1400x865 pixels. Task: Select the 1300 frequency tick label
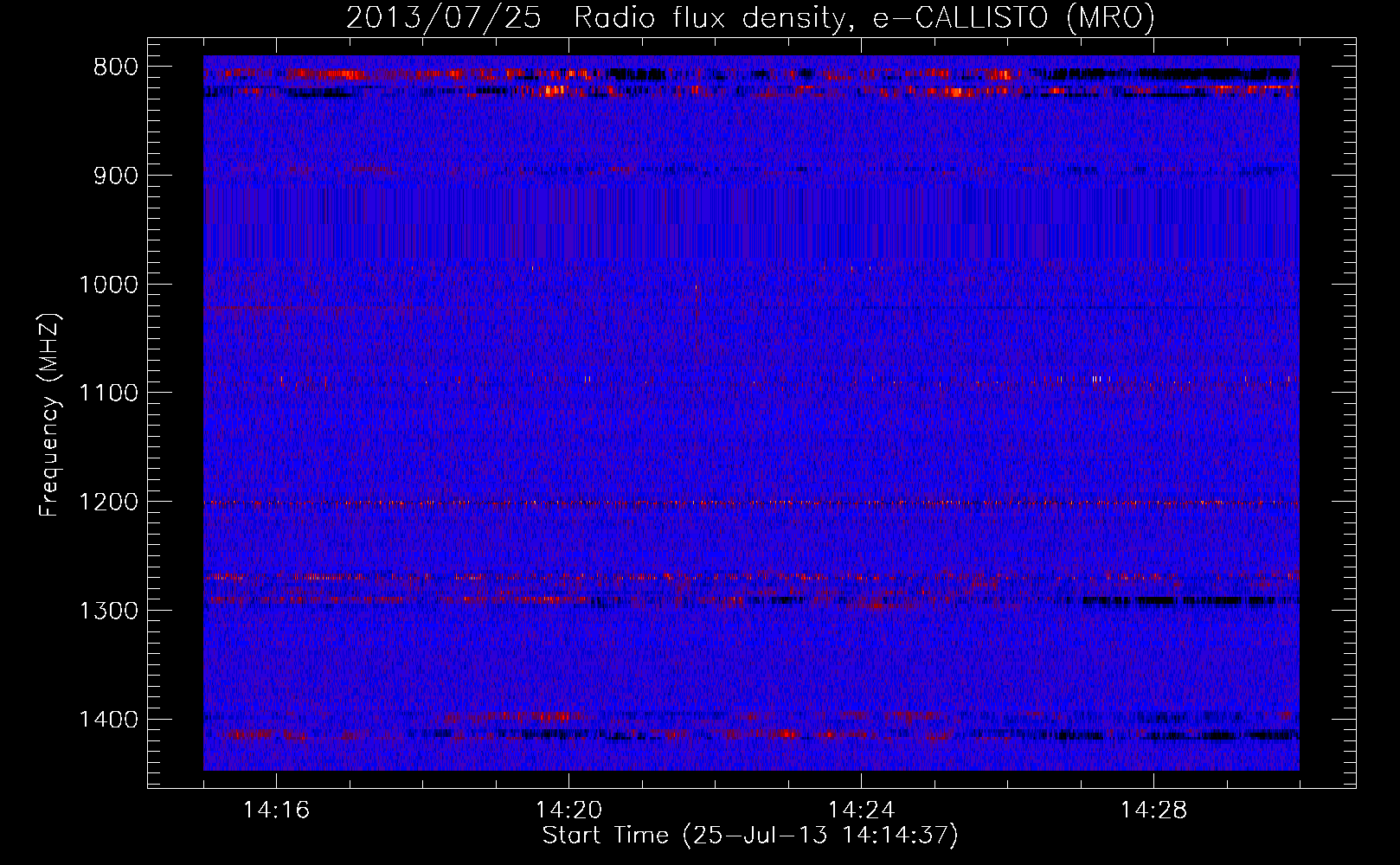[107, 611]
